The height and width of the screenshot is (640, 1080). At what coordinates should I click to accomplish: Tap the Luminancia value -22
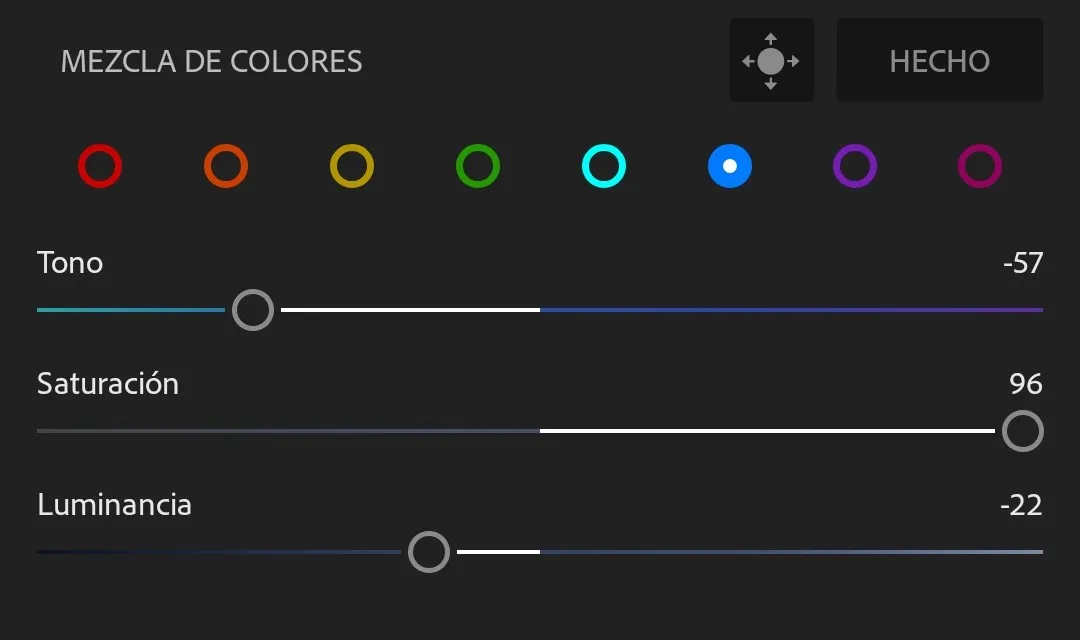click(1021, 505)
